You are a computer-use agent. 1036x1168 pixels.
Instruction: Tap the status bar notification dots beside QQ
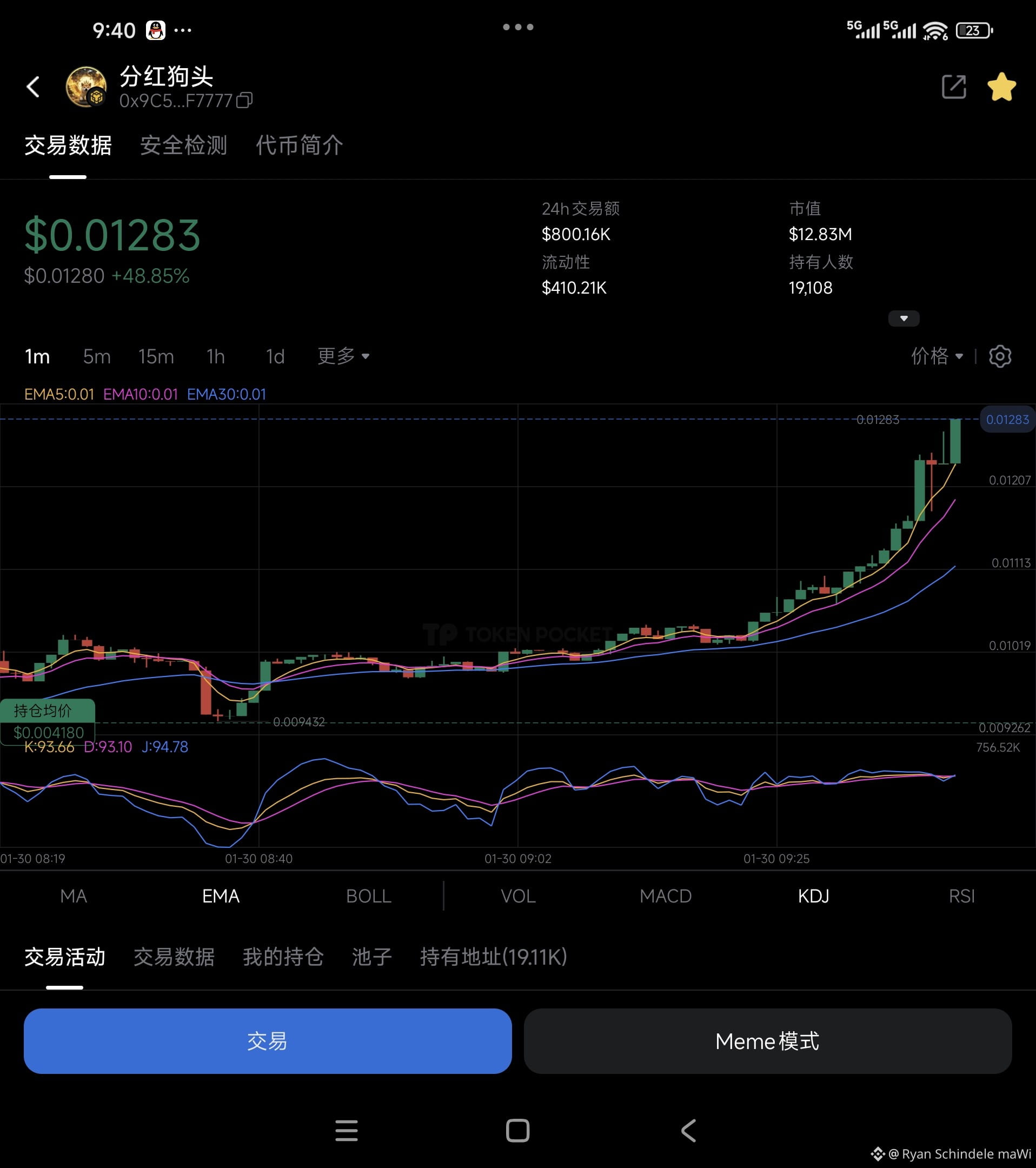point(183,30)
